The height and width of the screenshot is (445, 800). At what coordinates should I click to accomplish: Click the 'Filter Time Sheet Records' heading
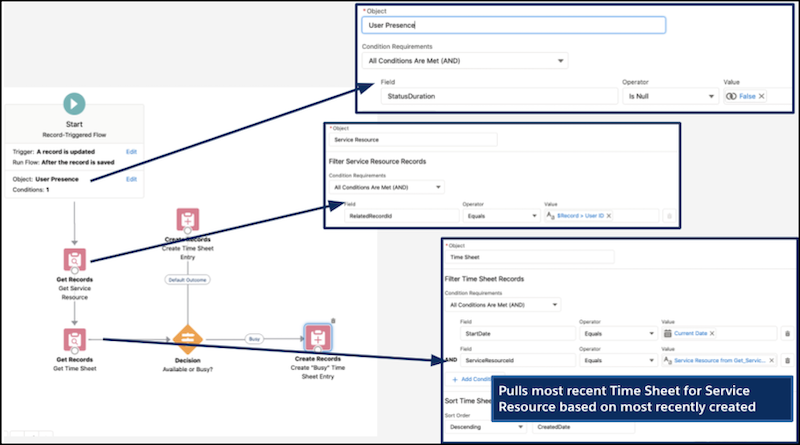click(x=484, y=279)
